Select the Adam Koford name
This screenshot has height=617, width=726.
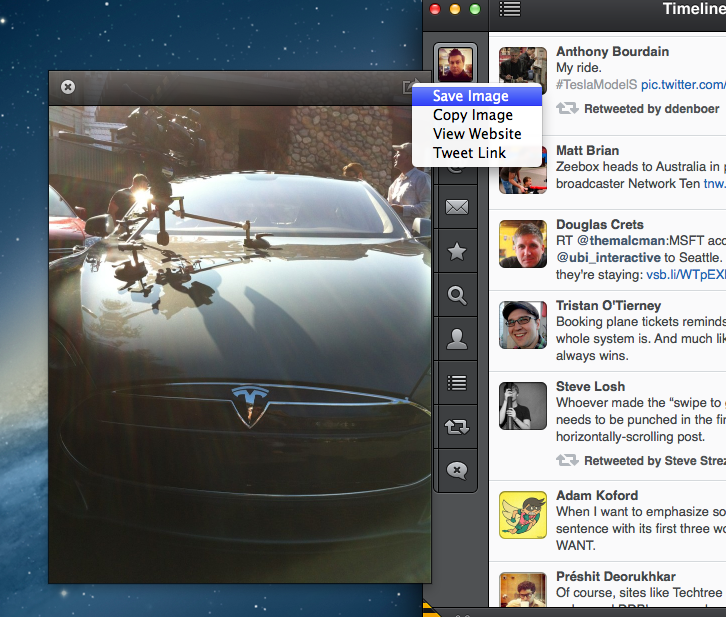(597, 495)
